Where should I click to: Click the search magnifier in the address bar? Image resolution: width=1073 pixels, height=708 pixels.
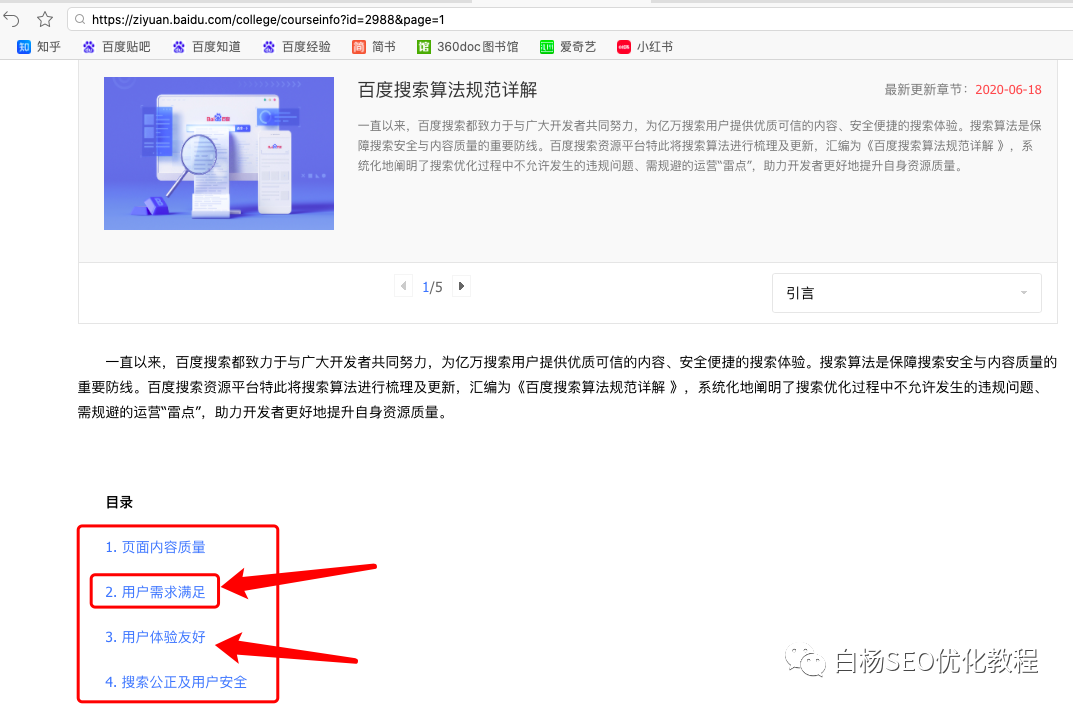click(80, 17)
